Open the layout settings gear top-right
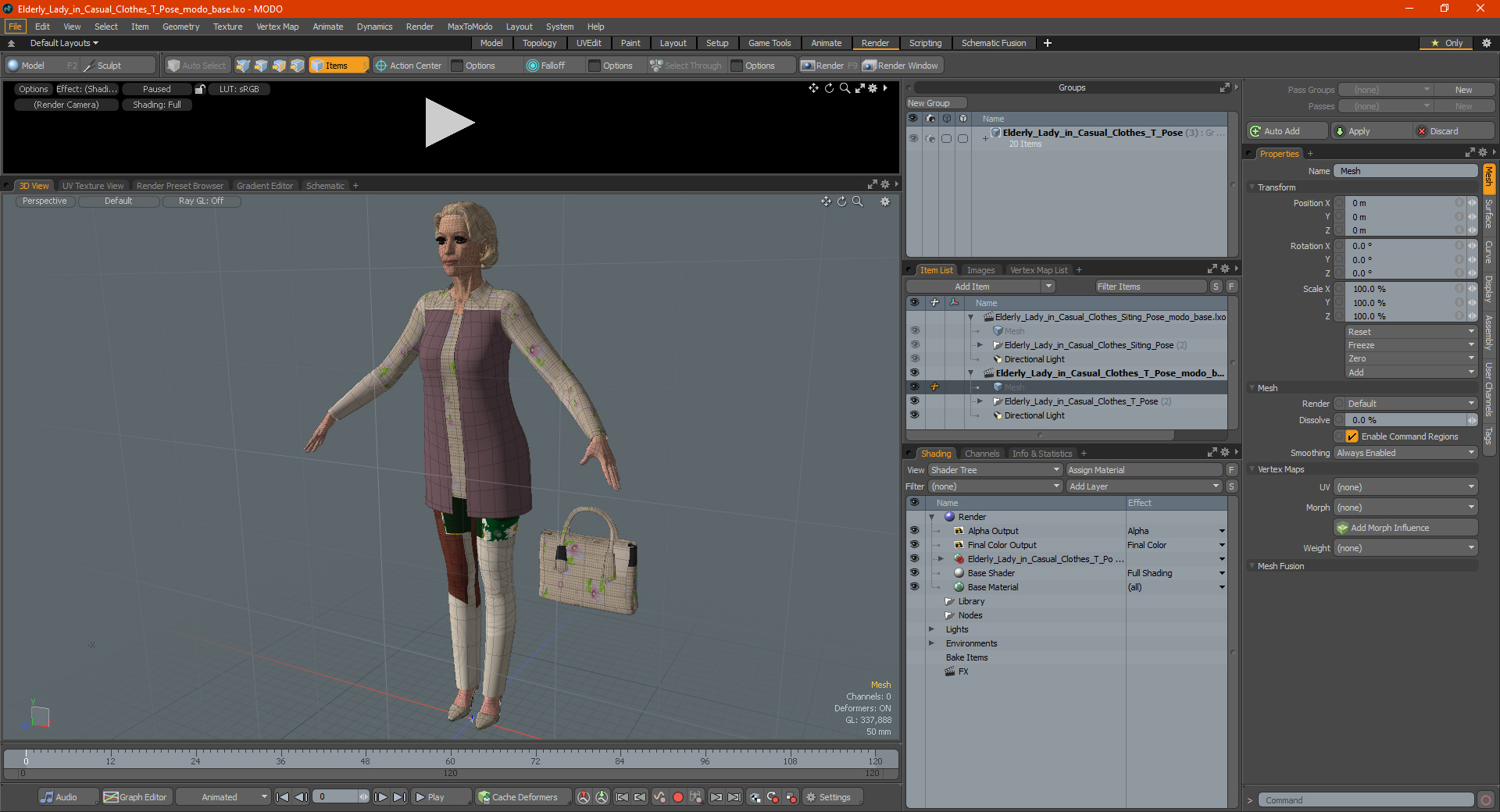This screenshot has height=812, width=1500. coord(1486,43)
